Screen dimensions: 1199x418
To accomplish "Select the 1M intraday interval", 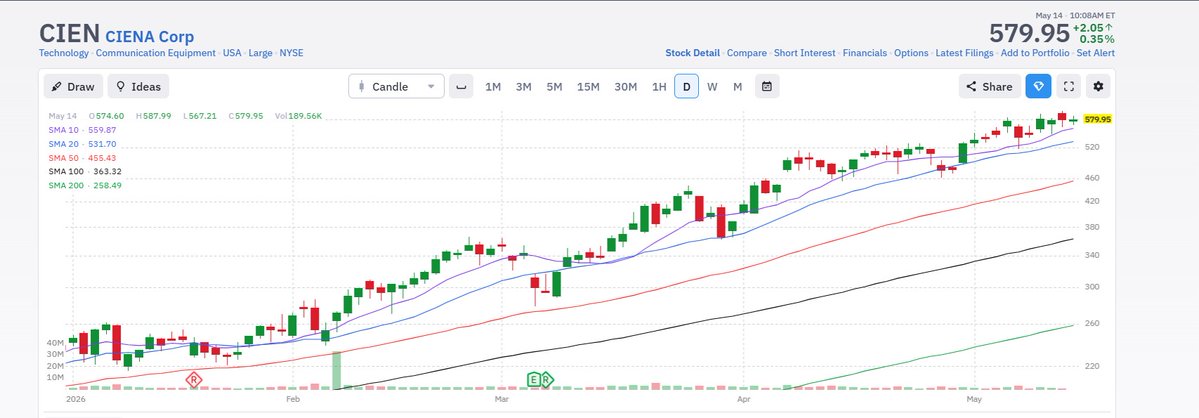I will (x=493, y=86).
